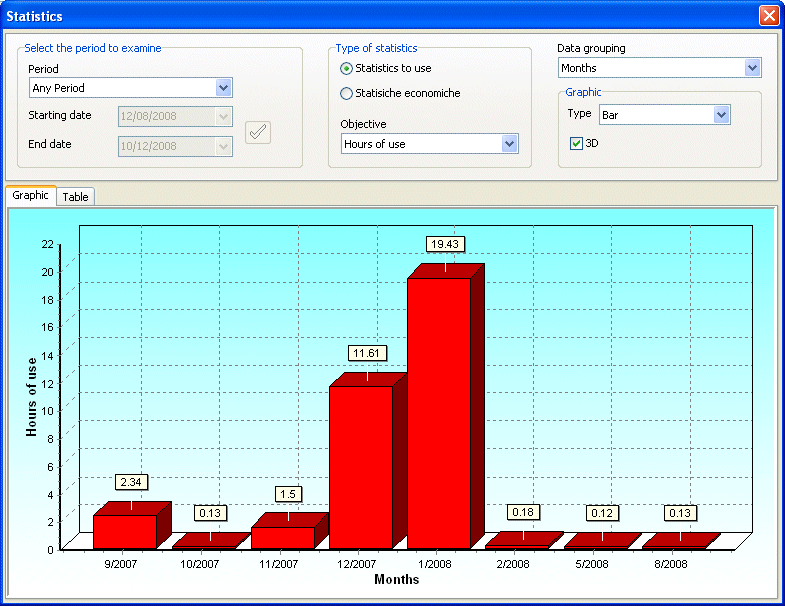Click the 0.12 value label
This screenshot has height=606, width=785.
click(602, 513)
